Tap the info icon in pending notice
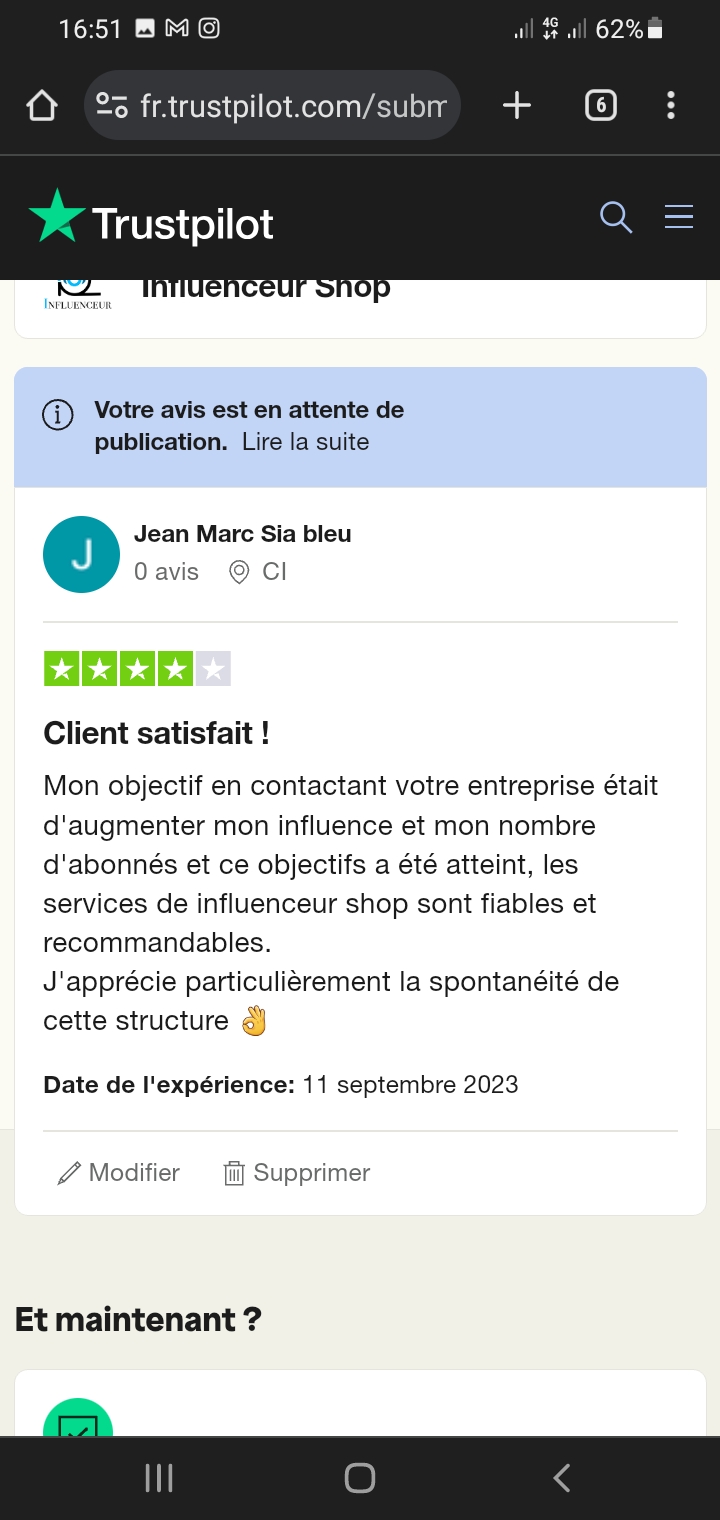The height and width of the screenshot is (1520, 720). click(58, 414)
